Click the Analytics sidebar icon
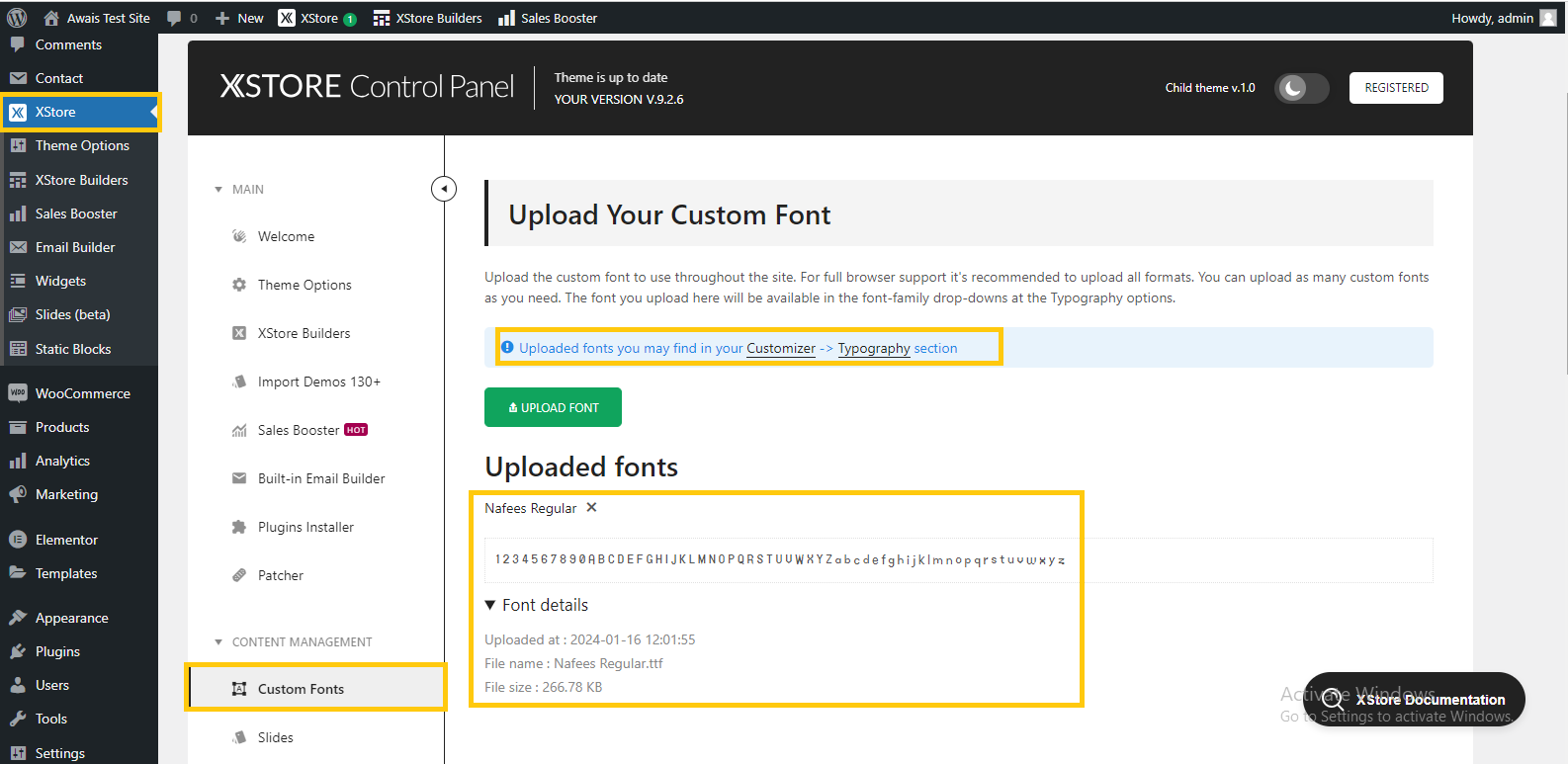 tap(18, 461)
